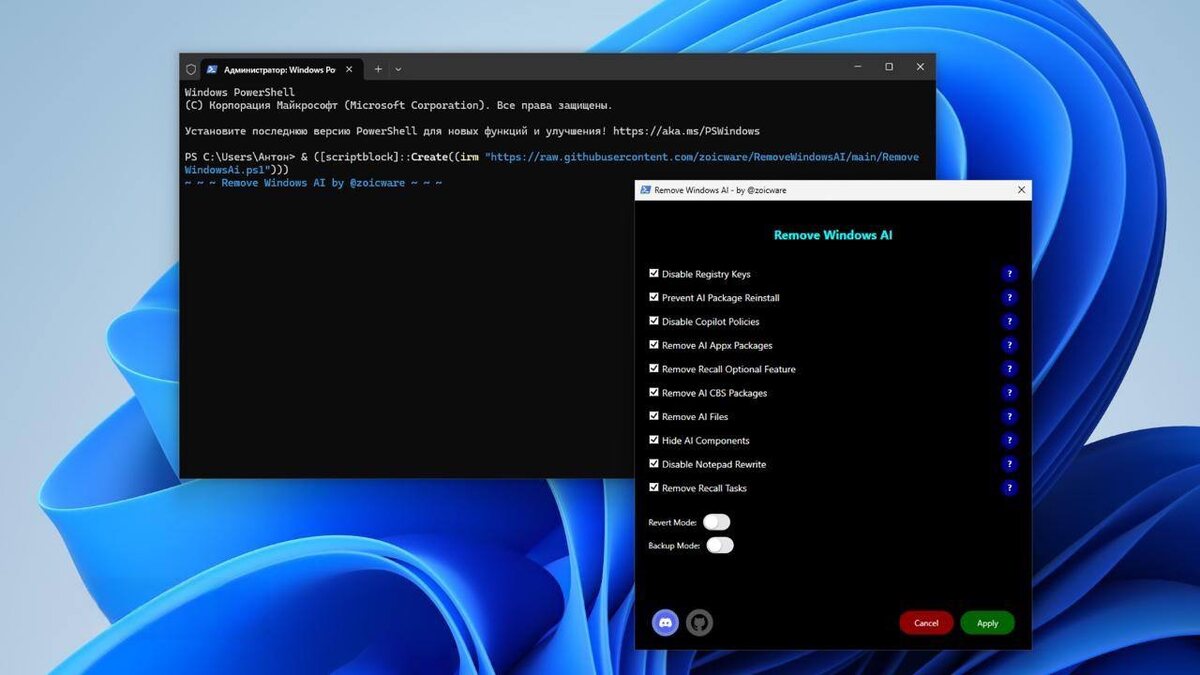Uncheck Prevent AI Package Reinstall
Screen dimensions: 1200x675
point(654,297)
